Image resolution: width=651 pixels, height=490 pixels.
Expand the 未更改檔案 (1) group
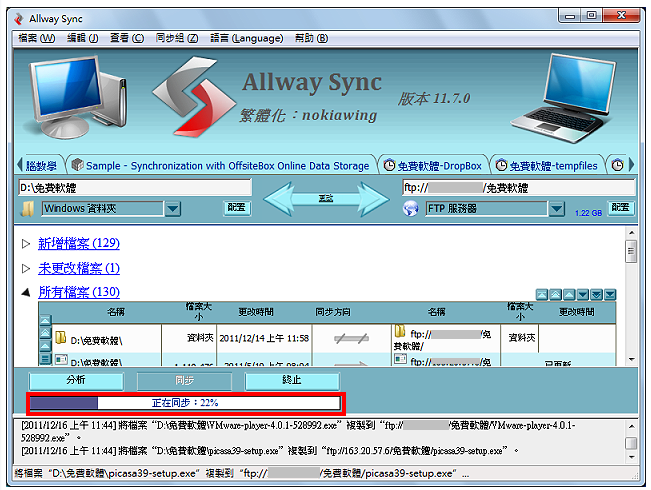[x=26, y=269]
